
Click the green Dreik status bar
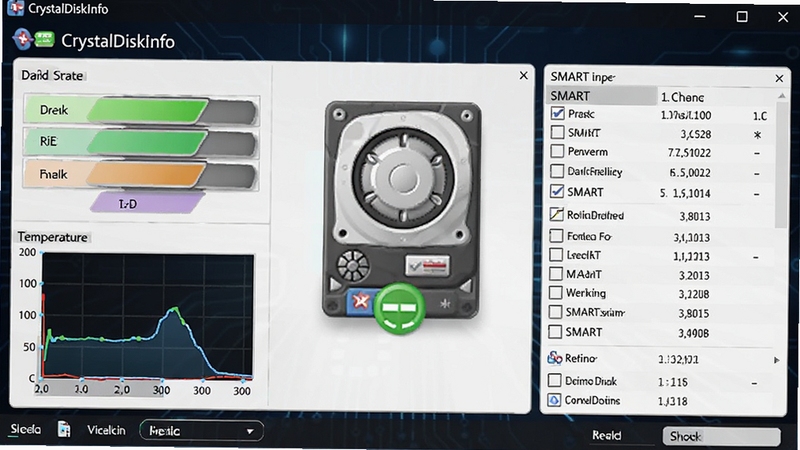tap(141, 110)
